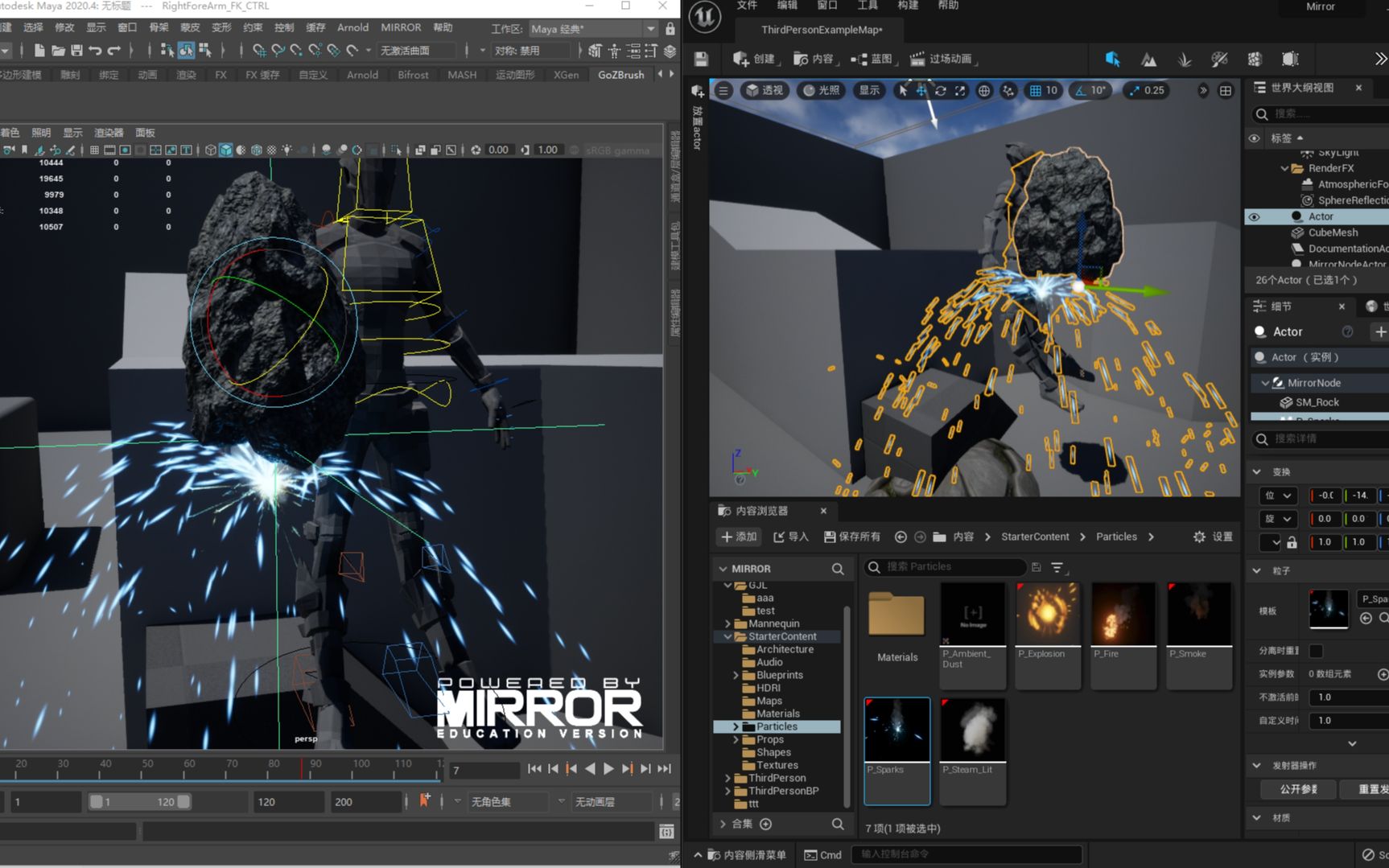Image resolution: width=1389 pixels, height=868 pixels.
Task: Select the Unreal viewport select-object arrow tool
Action: point(903,90)
